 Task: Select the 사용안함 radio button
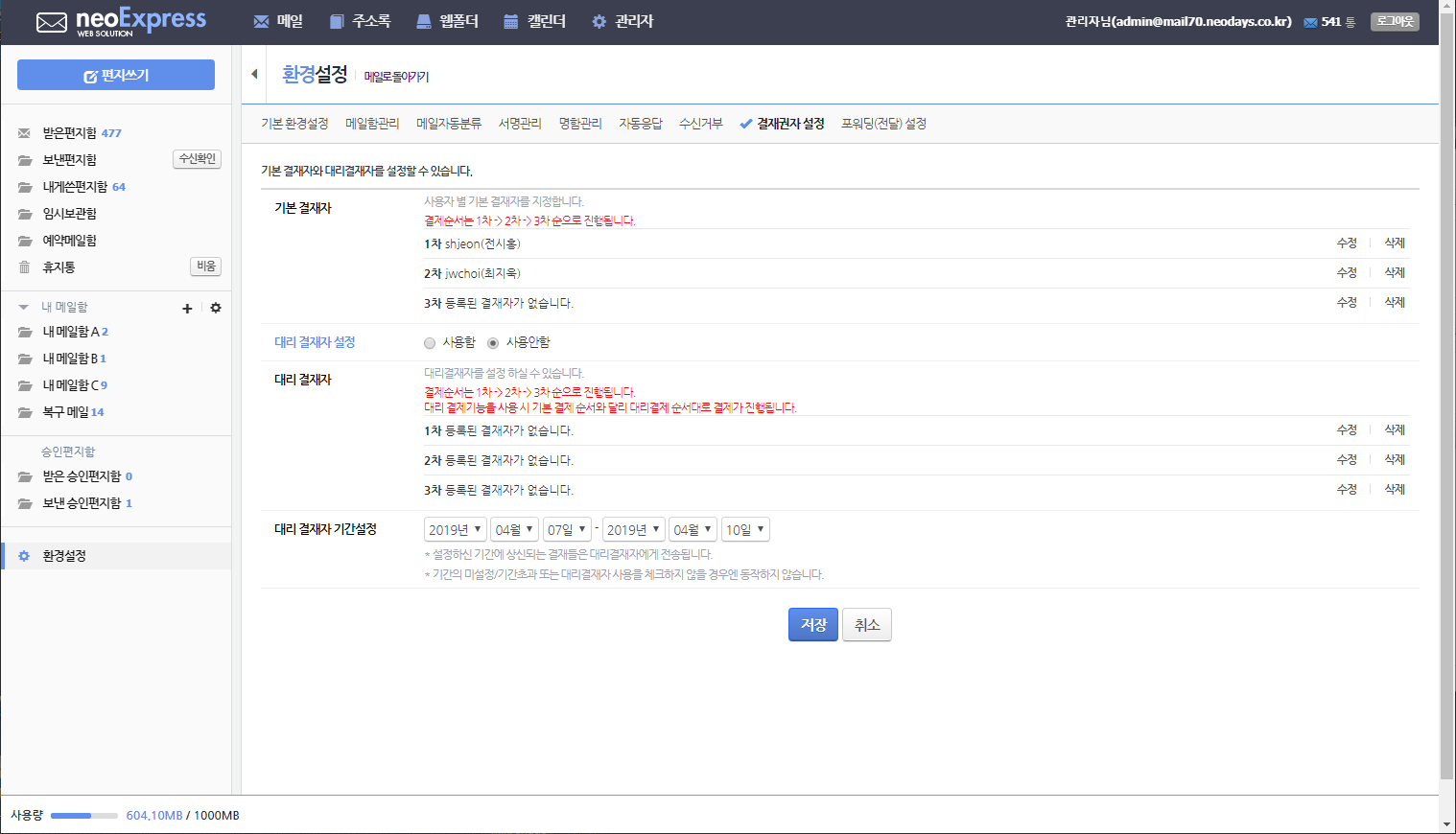(493, 343)
